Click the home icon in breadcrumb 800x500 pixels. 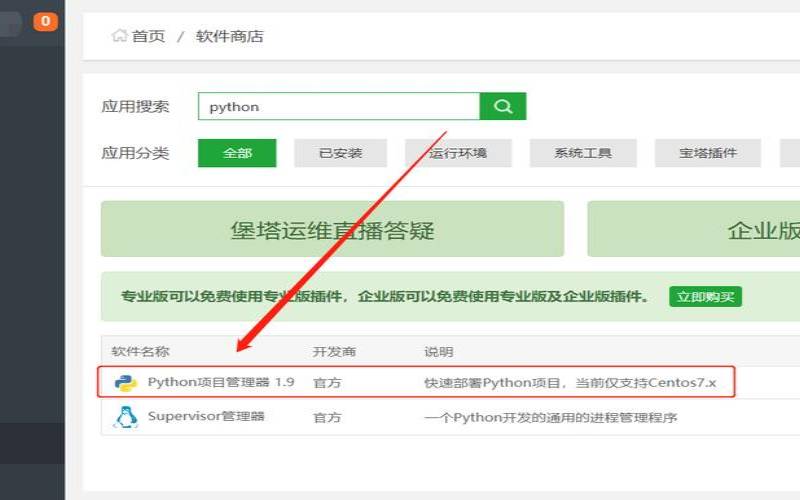click(x=119, y=36)
